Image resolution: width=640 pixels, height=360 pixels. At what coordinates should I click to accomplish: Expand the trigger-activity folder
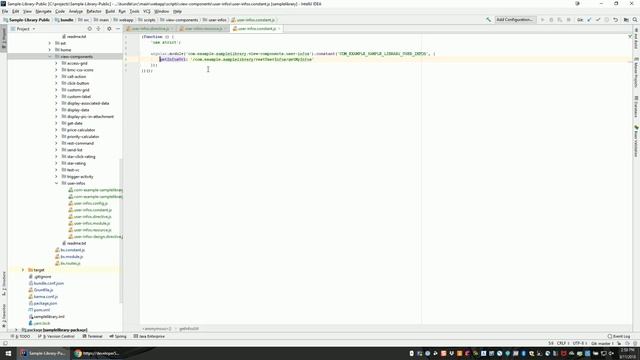point(56,177)
